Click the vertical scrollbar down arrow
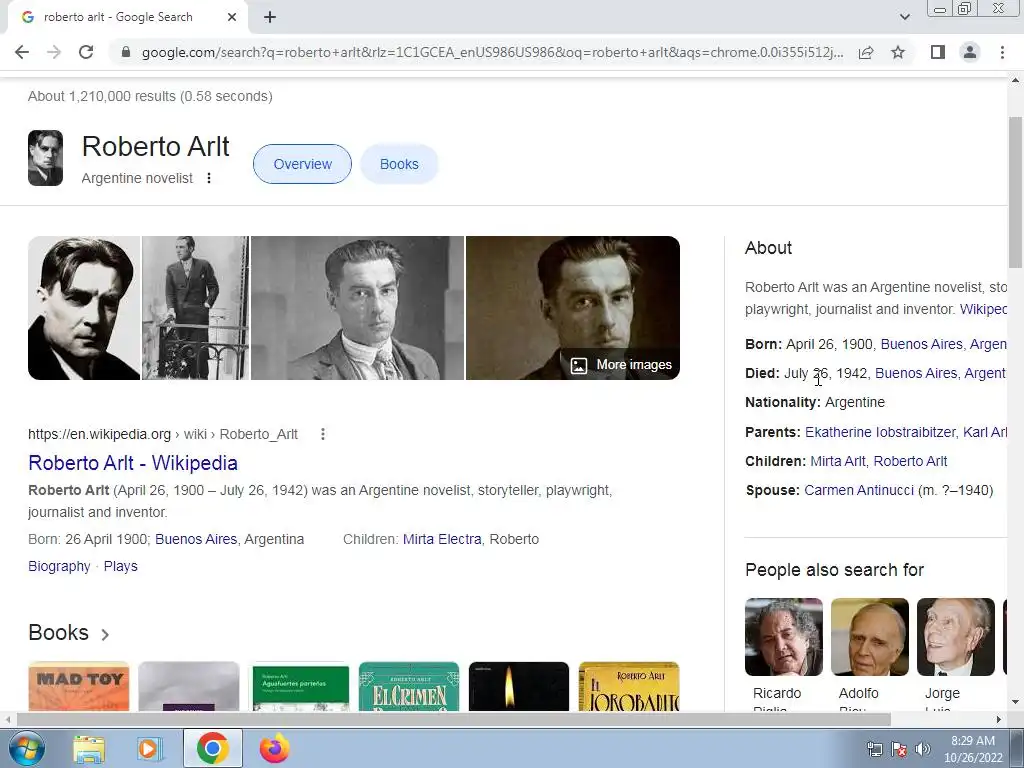This screenshot has height=768, width=1024. click(x=1015, y=702)
